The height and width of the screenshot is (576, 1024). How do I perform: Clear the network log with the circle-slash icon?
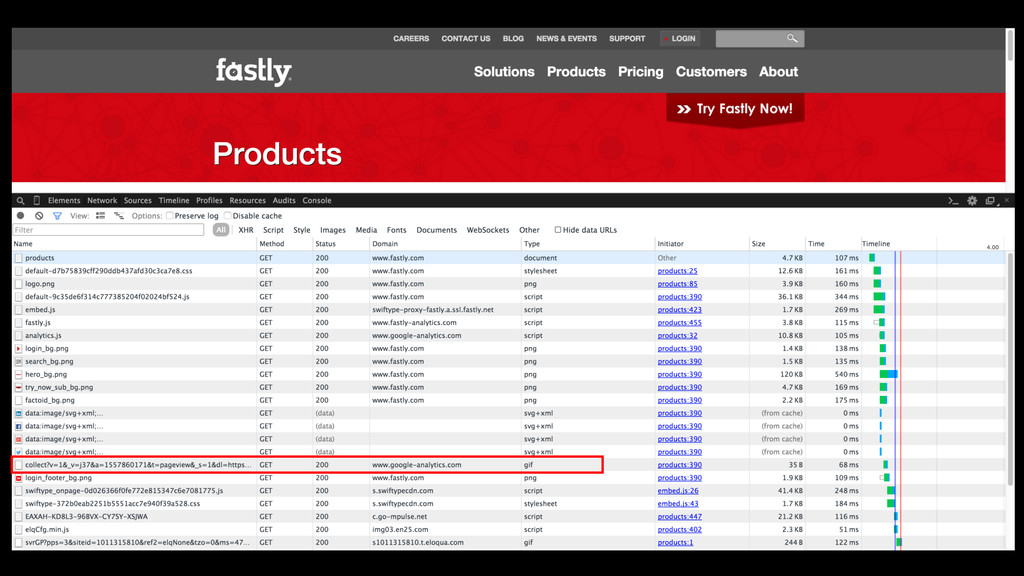(x=39, y=216)
